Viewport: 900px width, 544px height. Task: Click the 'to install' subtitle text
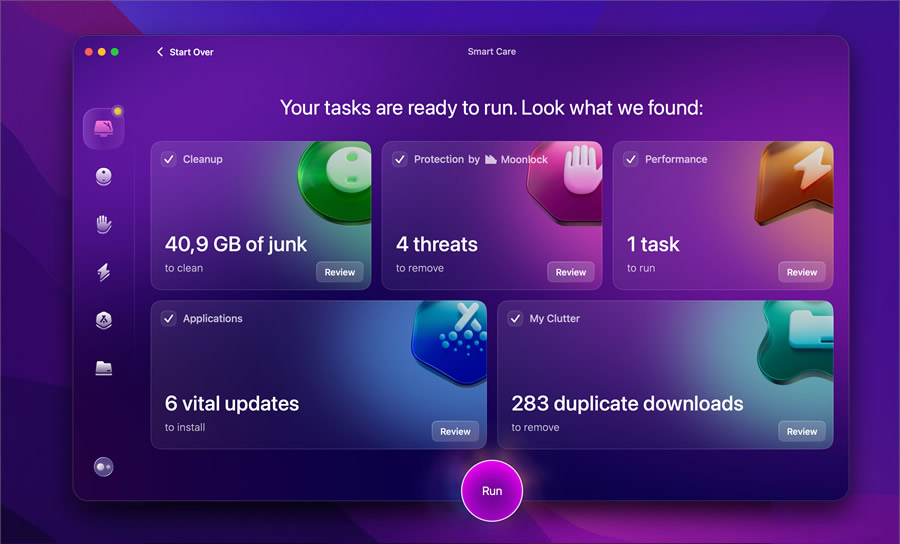pos(185,428)
